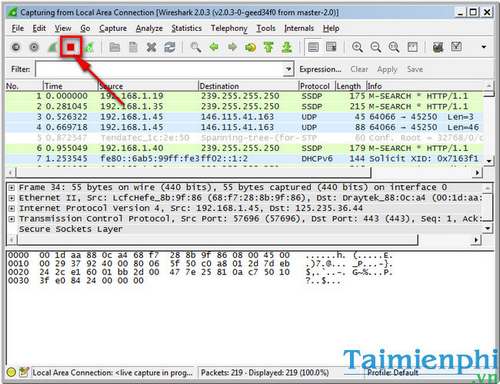This screenshot has height=384, width=500.
Task: Toggle auto scroll during live capture
Action: tap(331, 47)
